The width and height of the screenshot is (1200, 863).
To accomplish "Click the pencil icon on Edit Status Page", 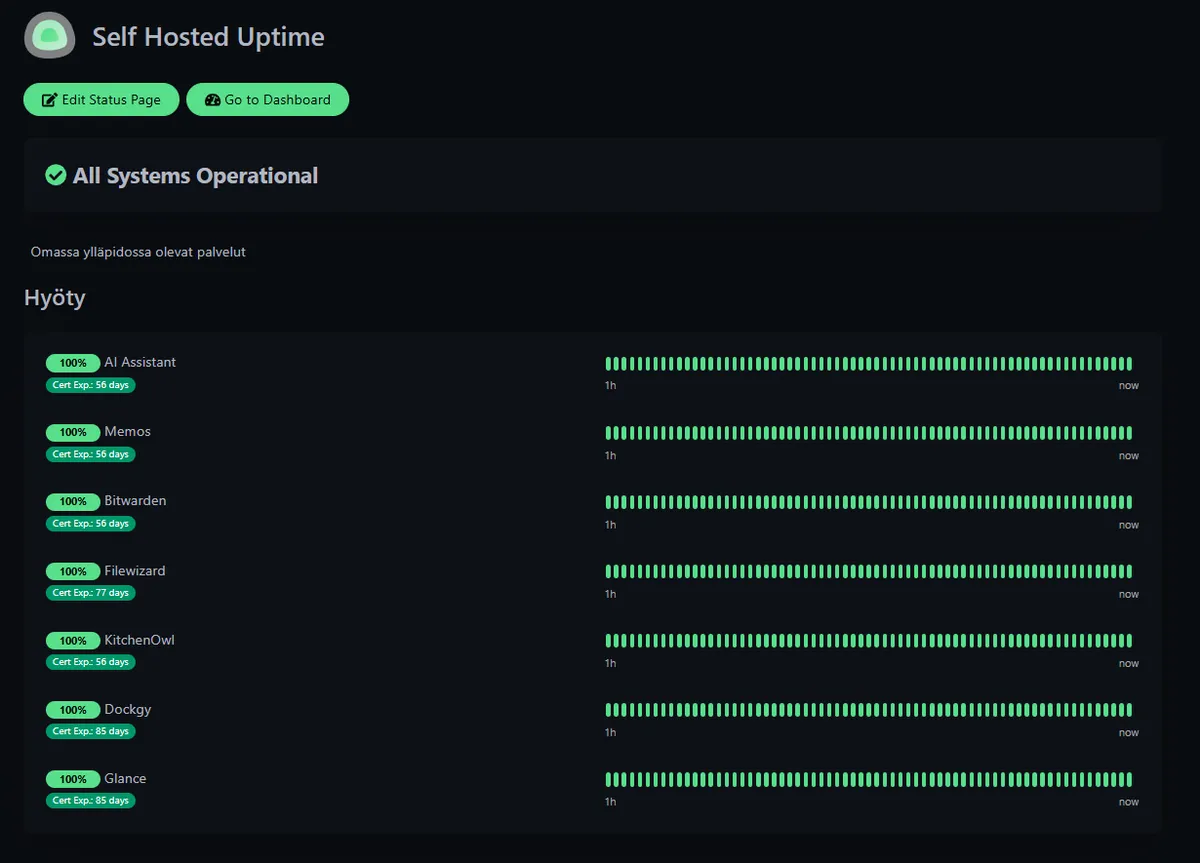I will [47, 99].
